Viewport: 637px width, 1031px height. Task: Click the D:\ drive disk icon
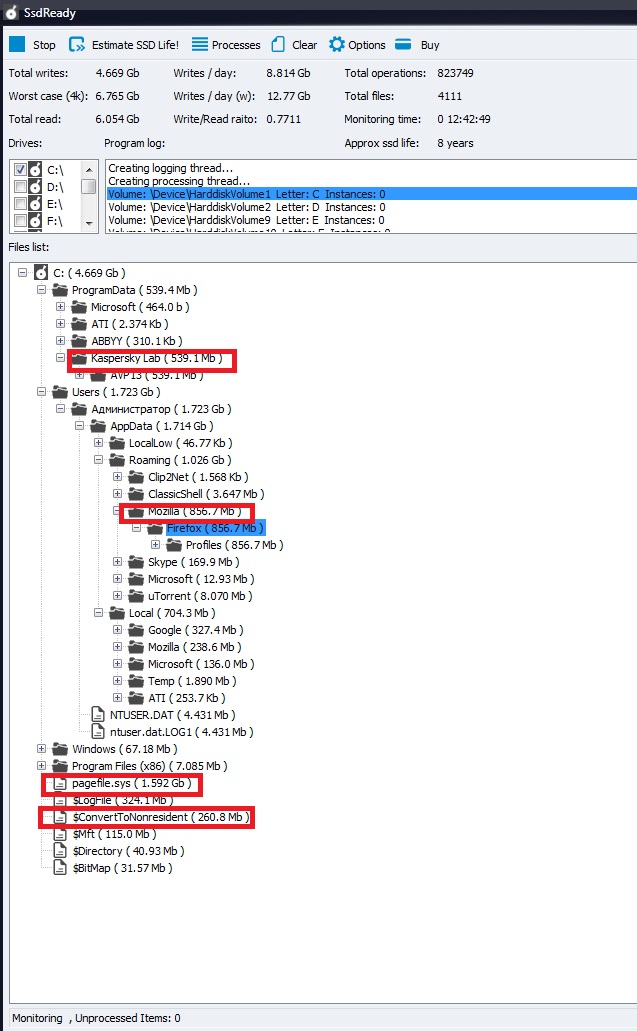click(35, 187)
